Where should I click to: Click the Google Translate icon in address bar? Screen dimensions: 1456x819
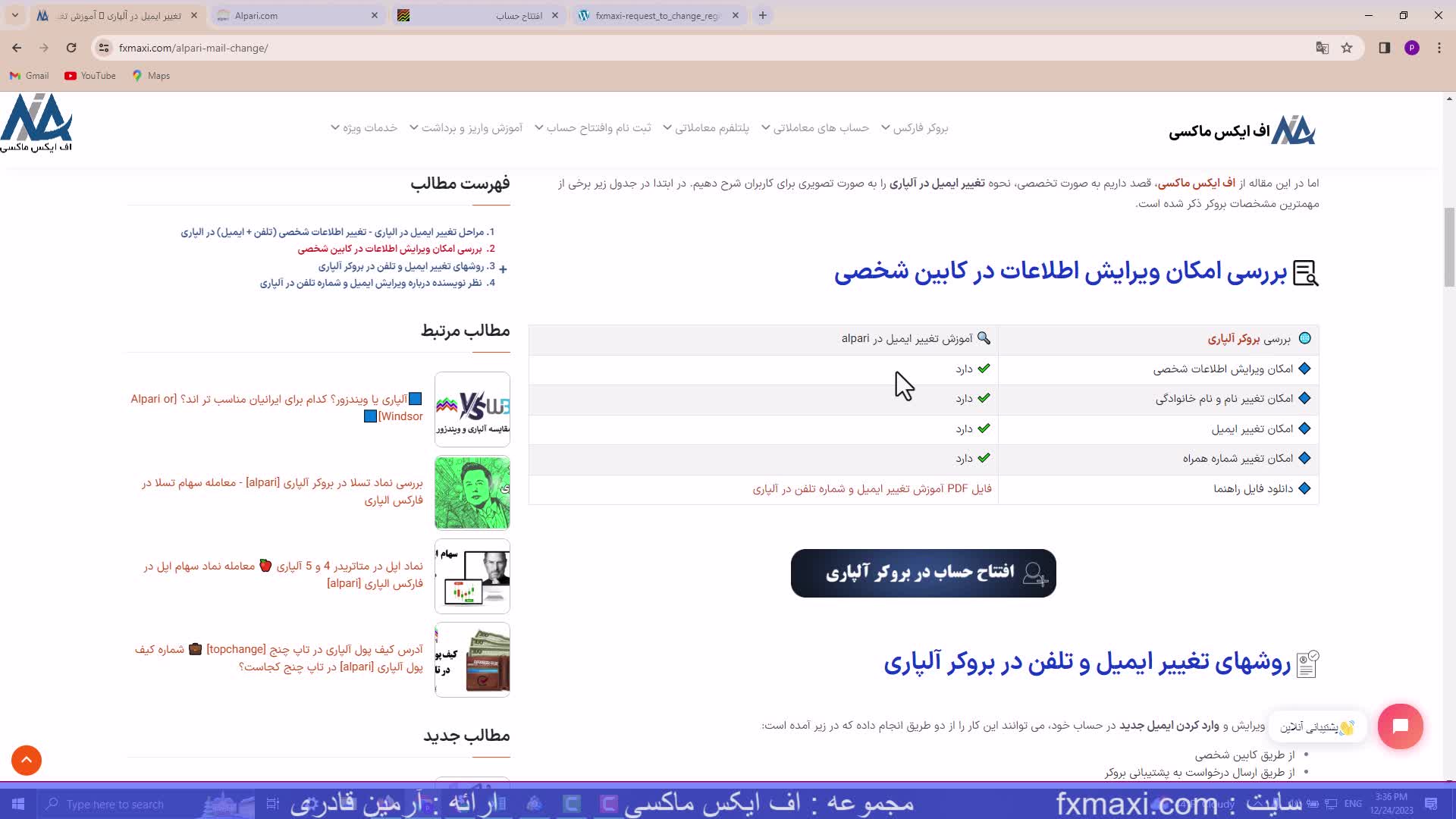(1323, 48)
